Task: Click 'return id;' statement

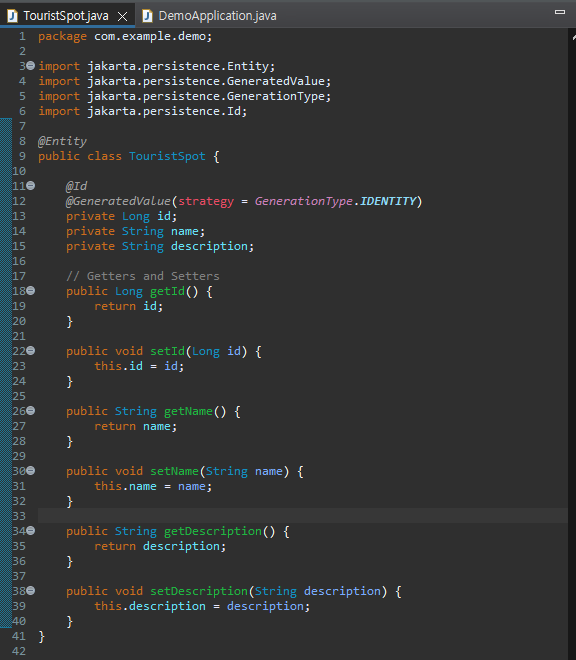Action: click(x=128, y=306)
